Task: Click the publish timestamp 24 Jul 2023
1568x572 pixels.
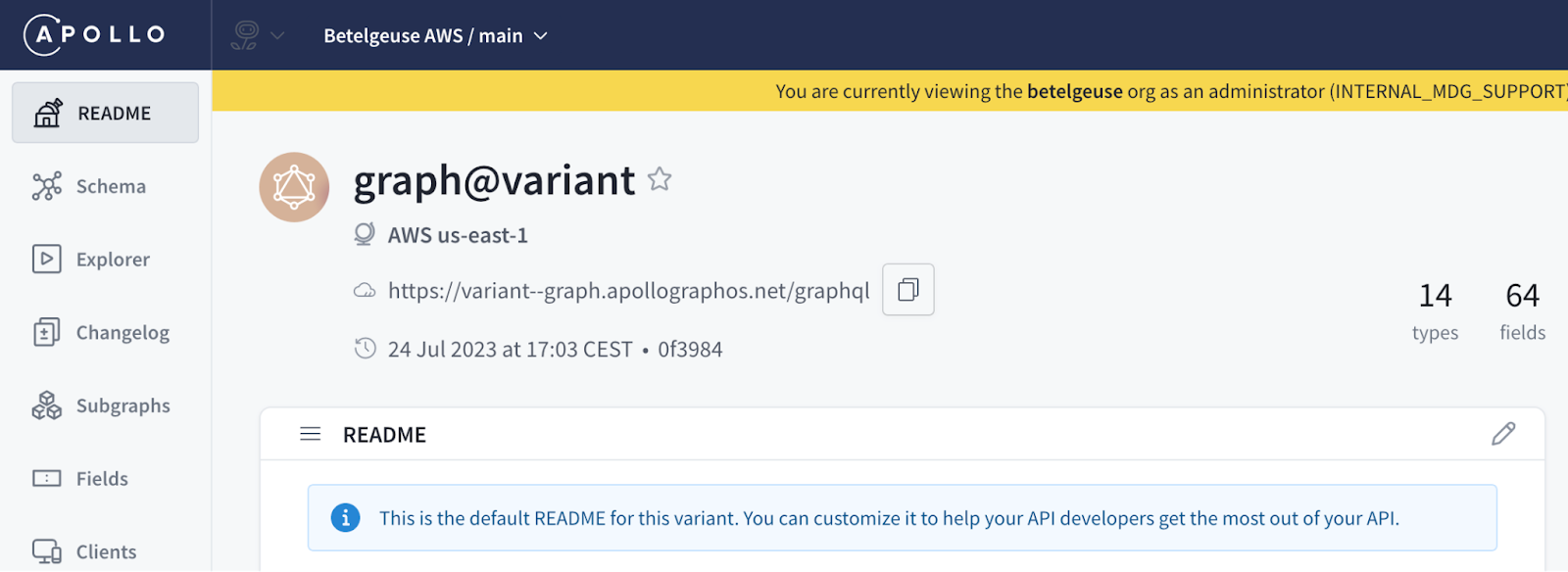Action: pyautogui.click(x=511, y=350)
